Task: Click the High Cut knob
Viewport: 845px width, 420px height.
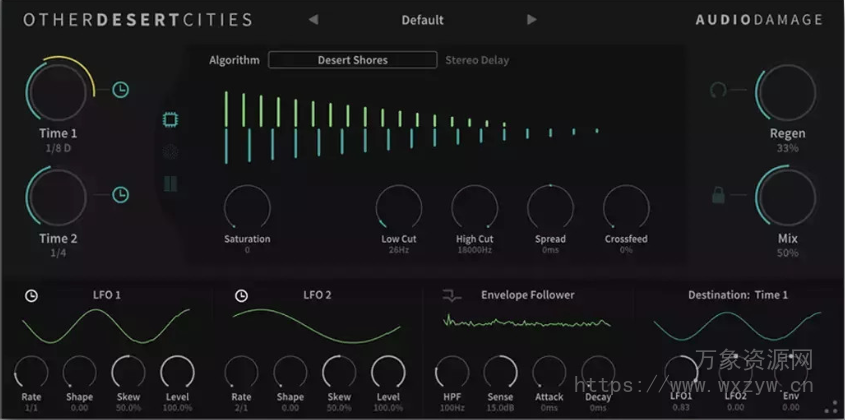Action: click(x=474, y=208)
